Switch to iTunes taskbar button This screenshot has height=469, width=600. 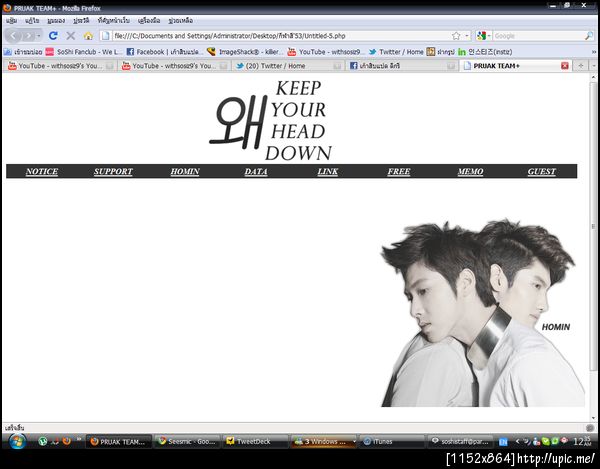point(392,441)
